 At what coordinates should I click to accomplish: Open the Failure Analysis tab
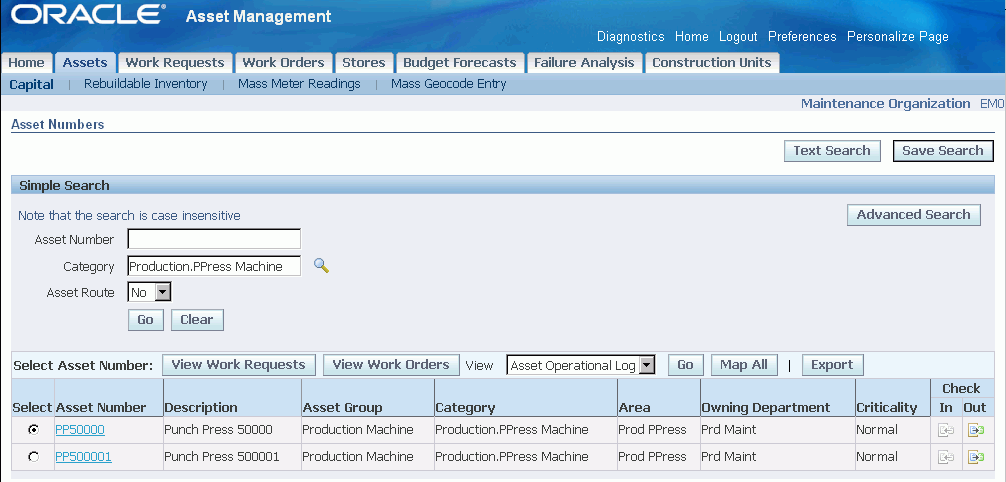(x=584, y=63)
